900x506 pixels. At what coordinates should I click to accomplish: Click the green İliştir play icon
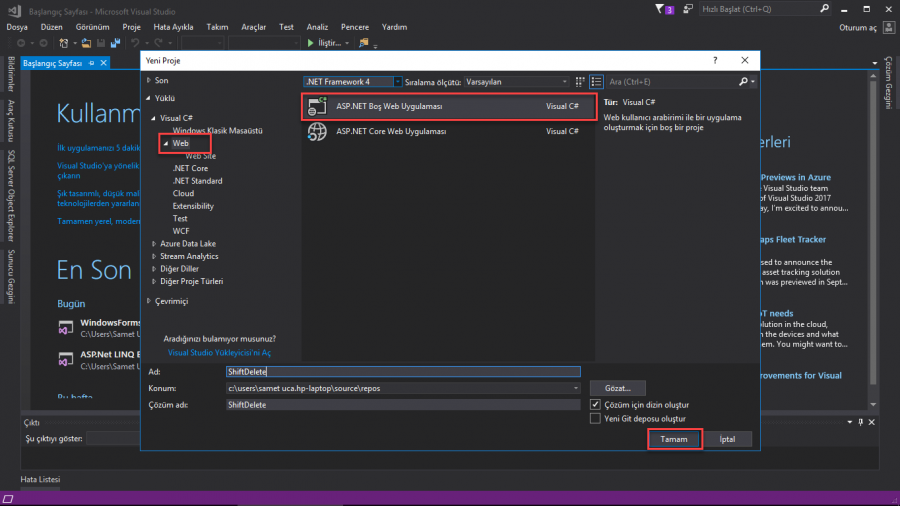coord(311,43)
